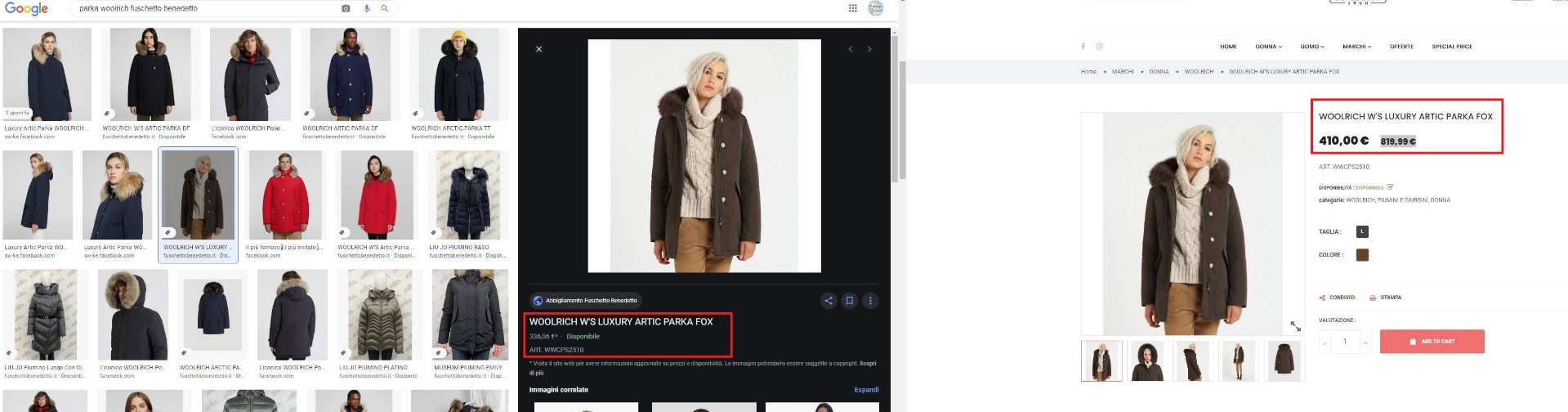Open L'iconico WOOLRICH Polar result thumbnail
This screenshot has height=412, width=1568.
click(x=250, y=74)
